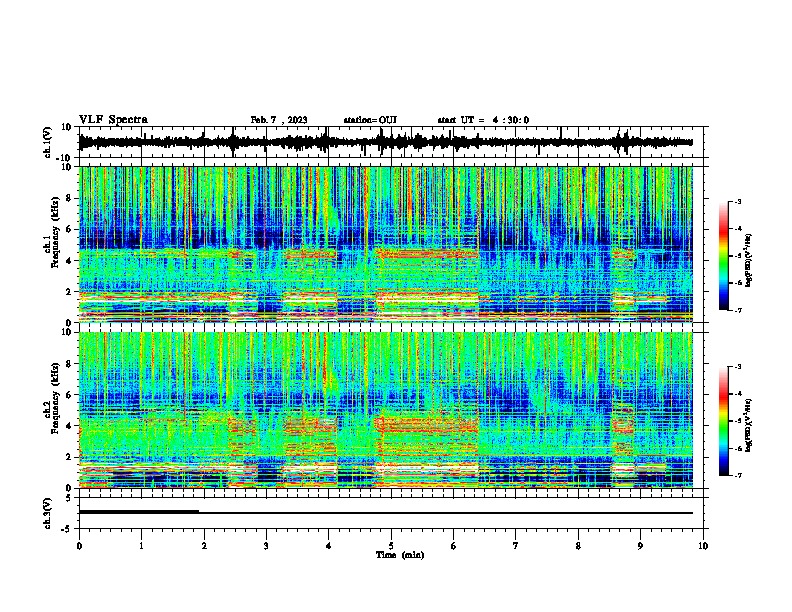Click the "-3" label on ch.1 color bar
This screenshot has height=612, width=792.
(x=738, y=202)
